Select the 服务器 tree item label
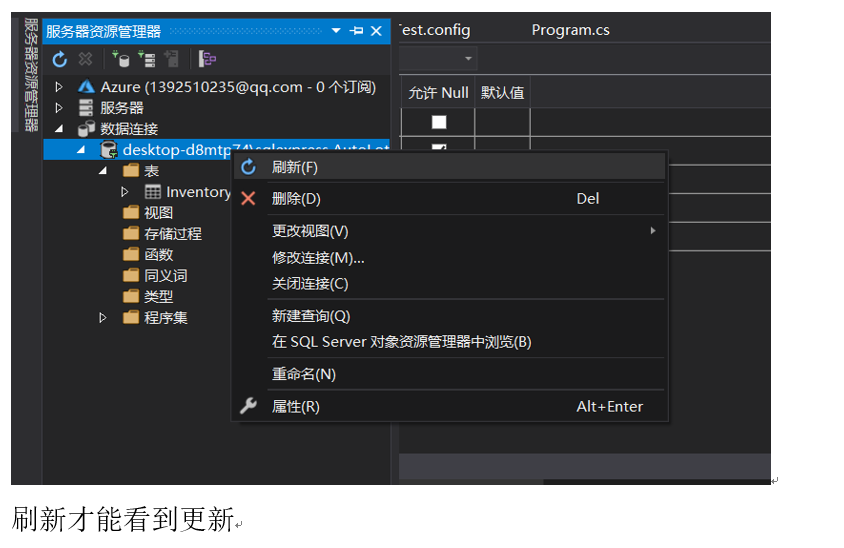Image resolution: width=844 pixels, height=548 pixels. pos(122,108)
